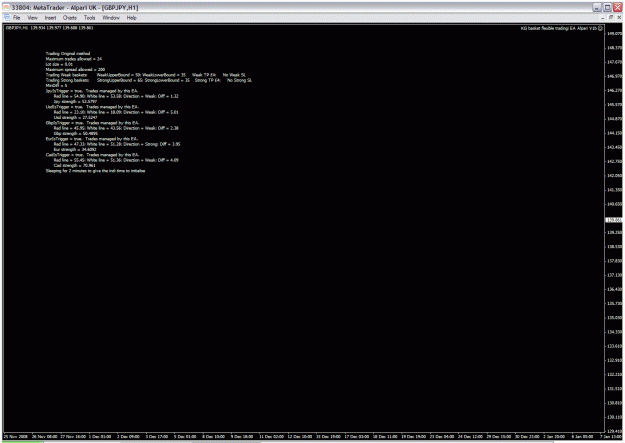Close the MetaTrader application window
The image size is (625, 443).
(x=617, y=7)
